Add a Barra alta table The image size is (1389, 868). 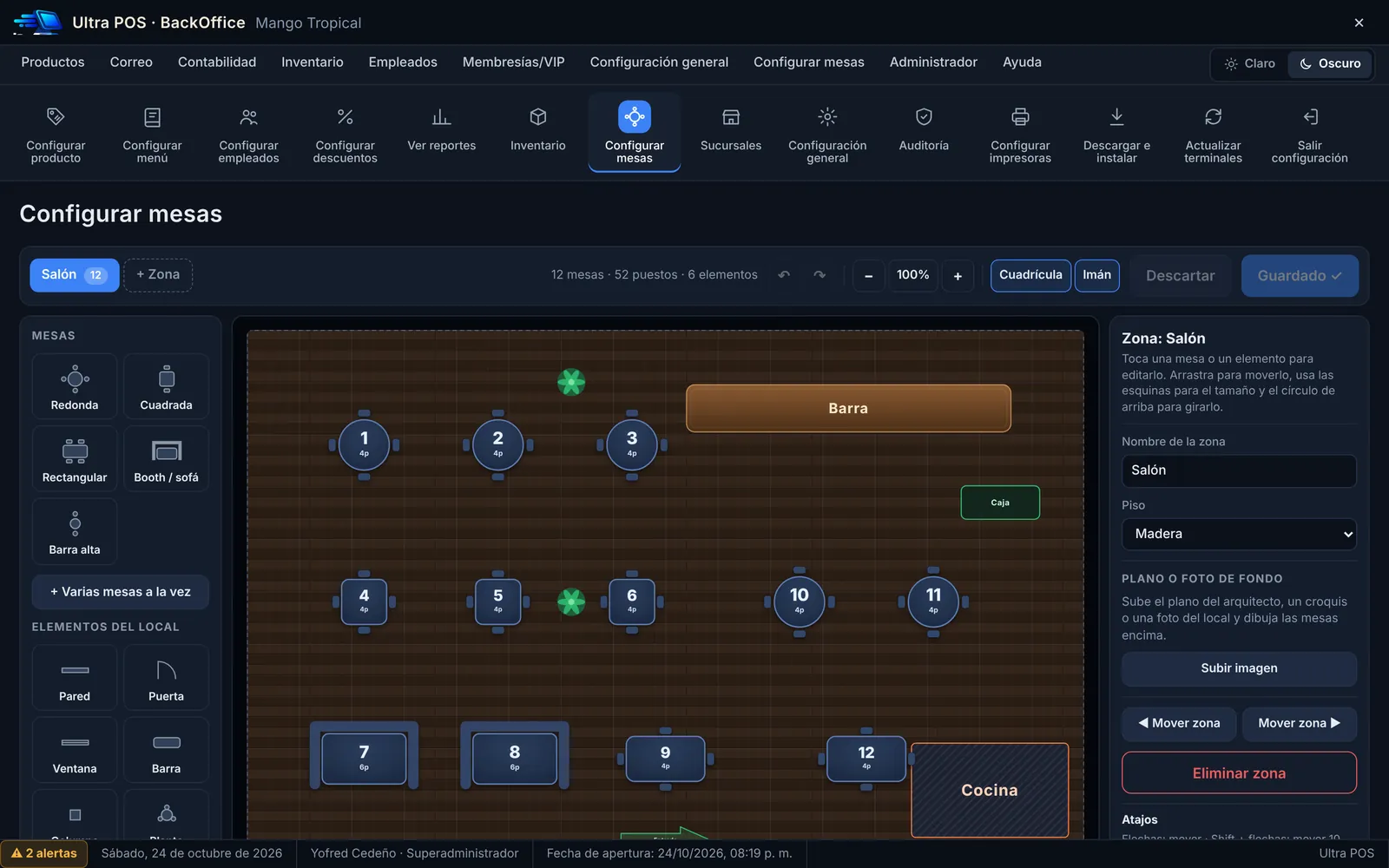pyautogui.click(x=75, y=531)
